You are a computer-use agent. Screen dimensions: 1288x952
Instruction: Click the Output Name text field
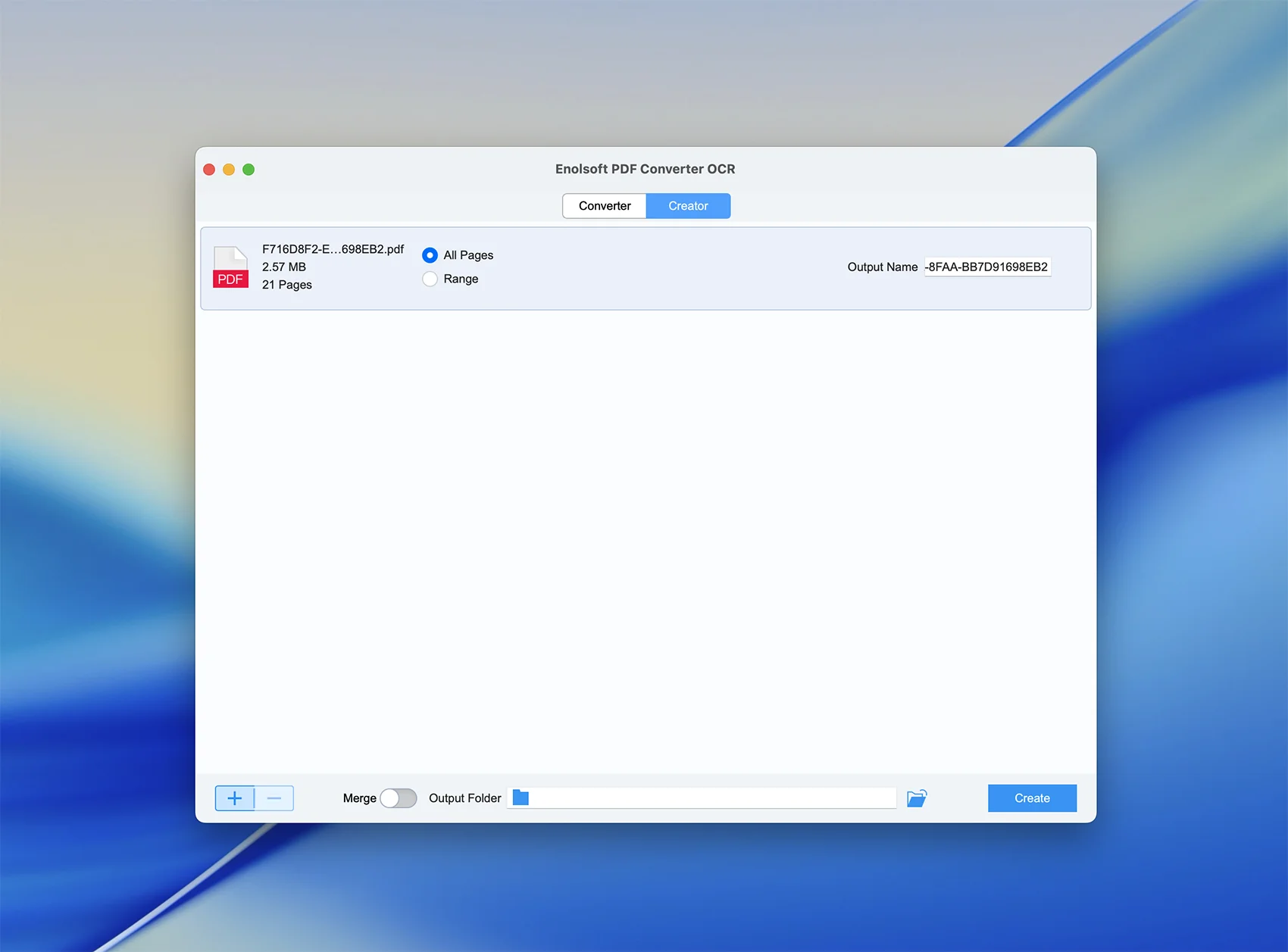[986, 267]
